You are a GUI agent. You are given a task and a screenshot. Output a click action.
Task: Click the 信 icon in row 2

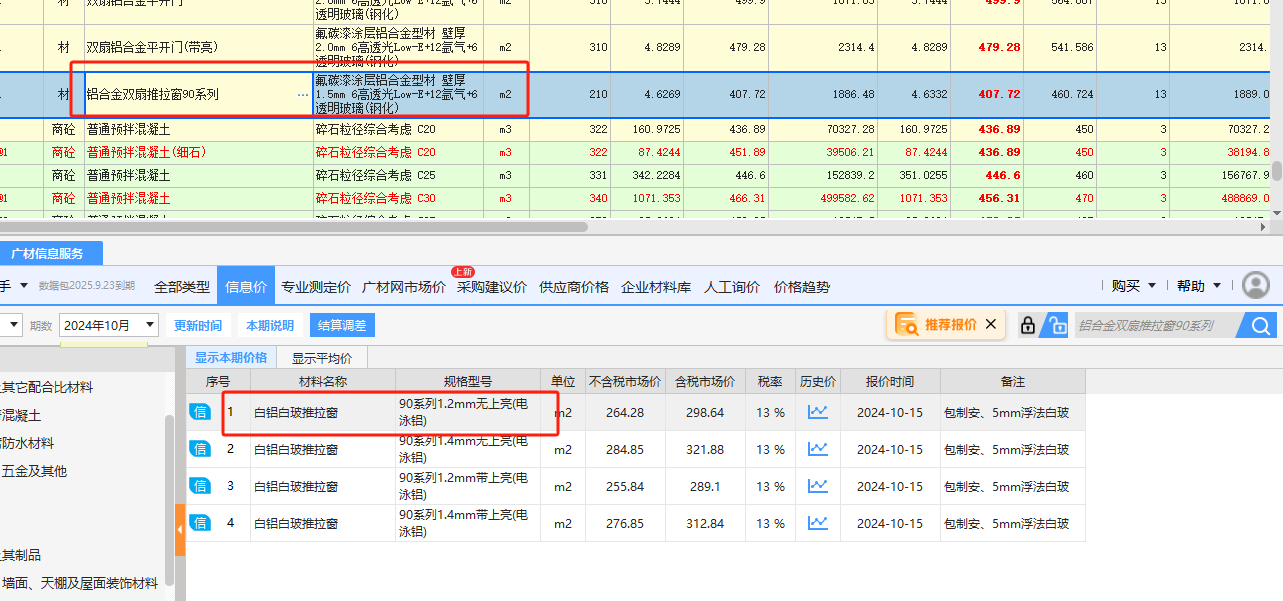click(x=200, y=449)
